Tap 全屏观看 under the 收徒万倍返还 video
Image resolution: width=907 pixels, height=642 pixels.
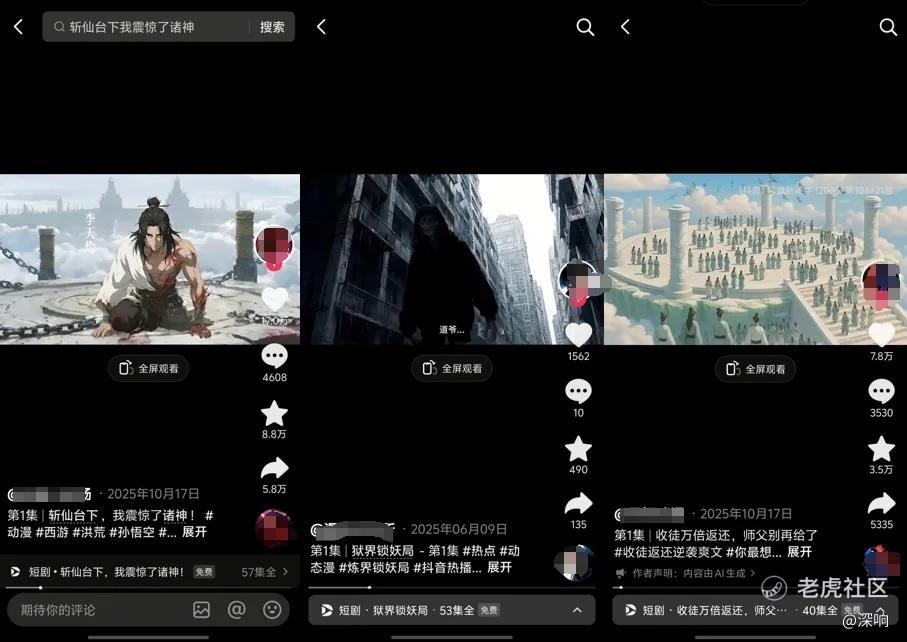coord(755,369)
